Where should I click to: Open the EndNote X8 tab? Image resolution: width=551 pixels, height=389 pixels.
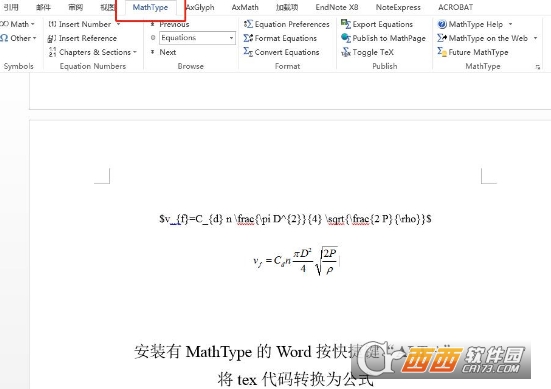(x=337, y=7)
